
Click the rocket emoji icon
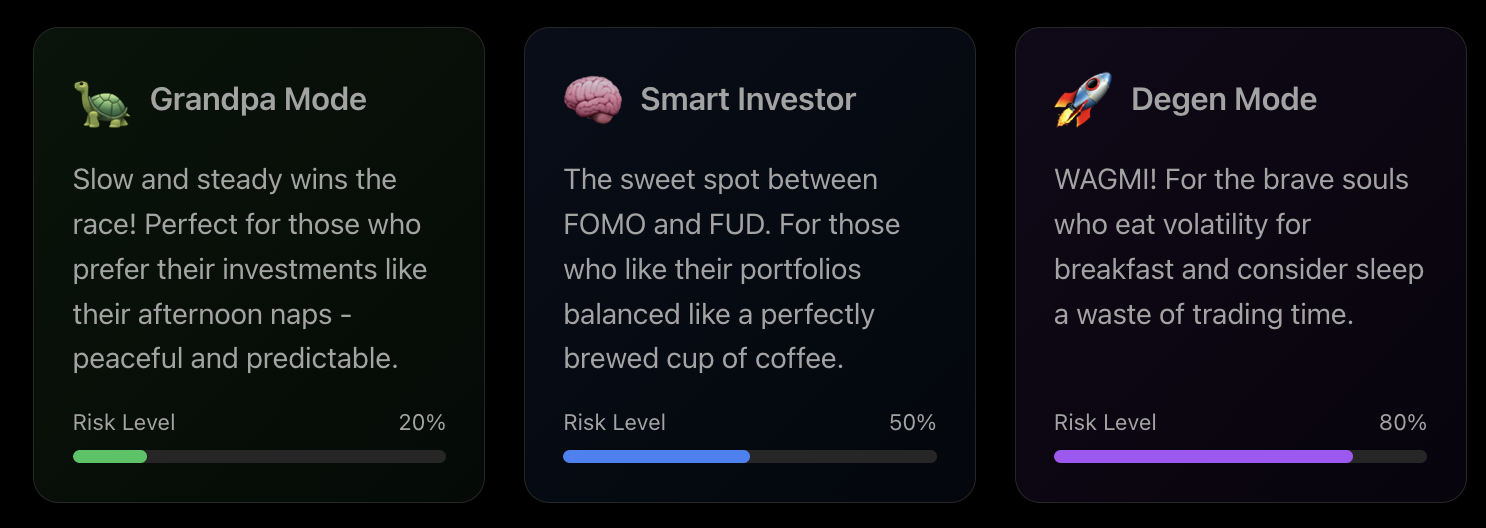tap(1083, 100)
